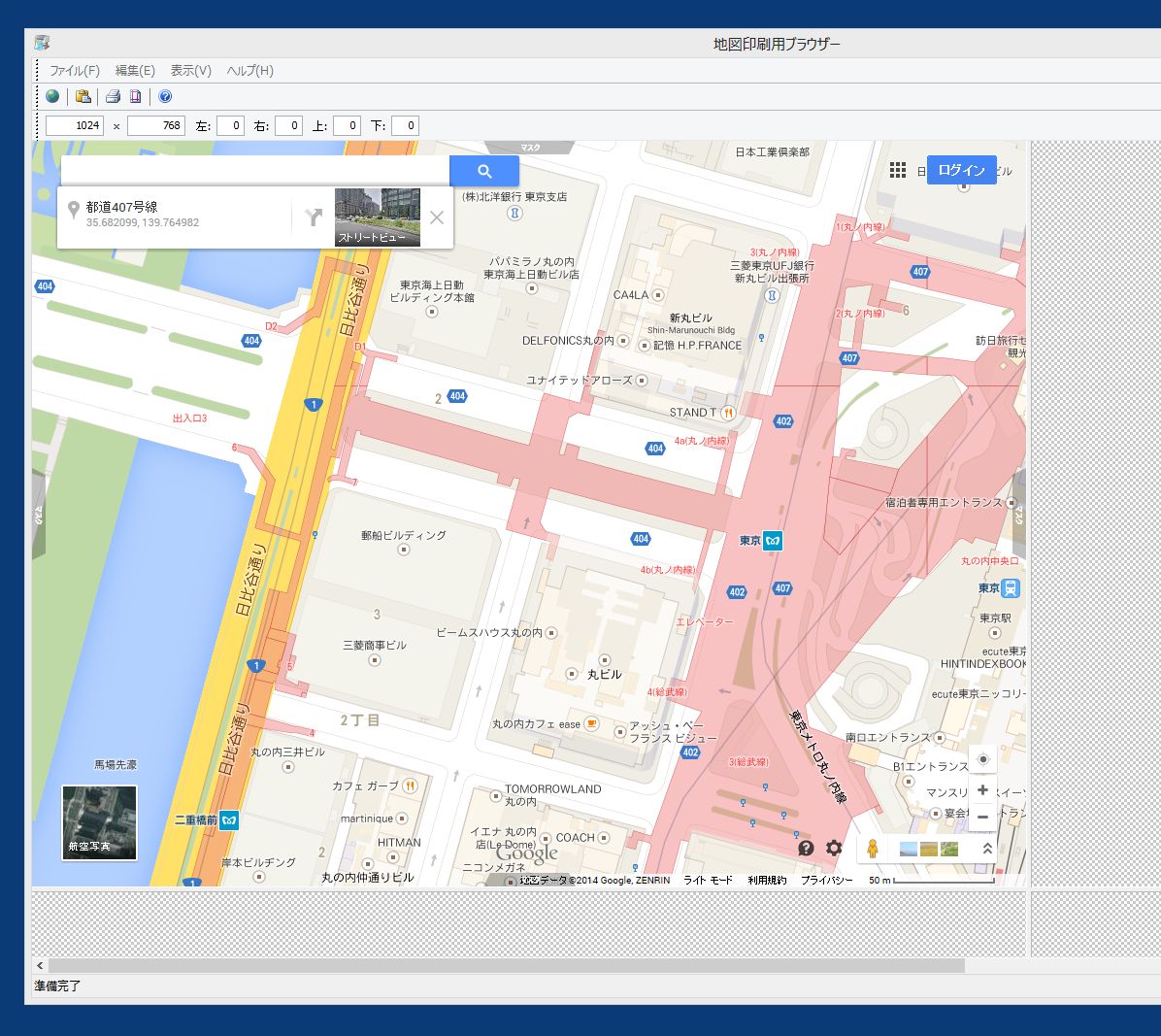The image size is (1161, 1036).
Task: Click the page setup toolbar icon
Action: [x=136, y=96]
